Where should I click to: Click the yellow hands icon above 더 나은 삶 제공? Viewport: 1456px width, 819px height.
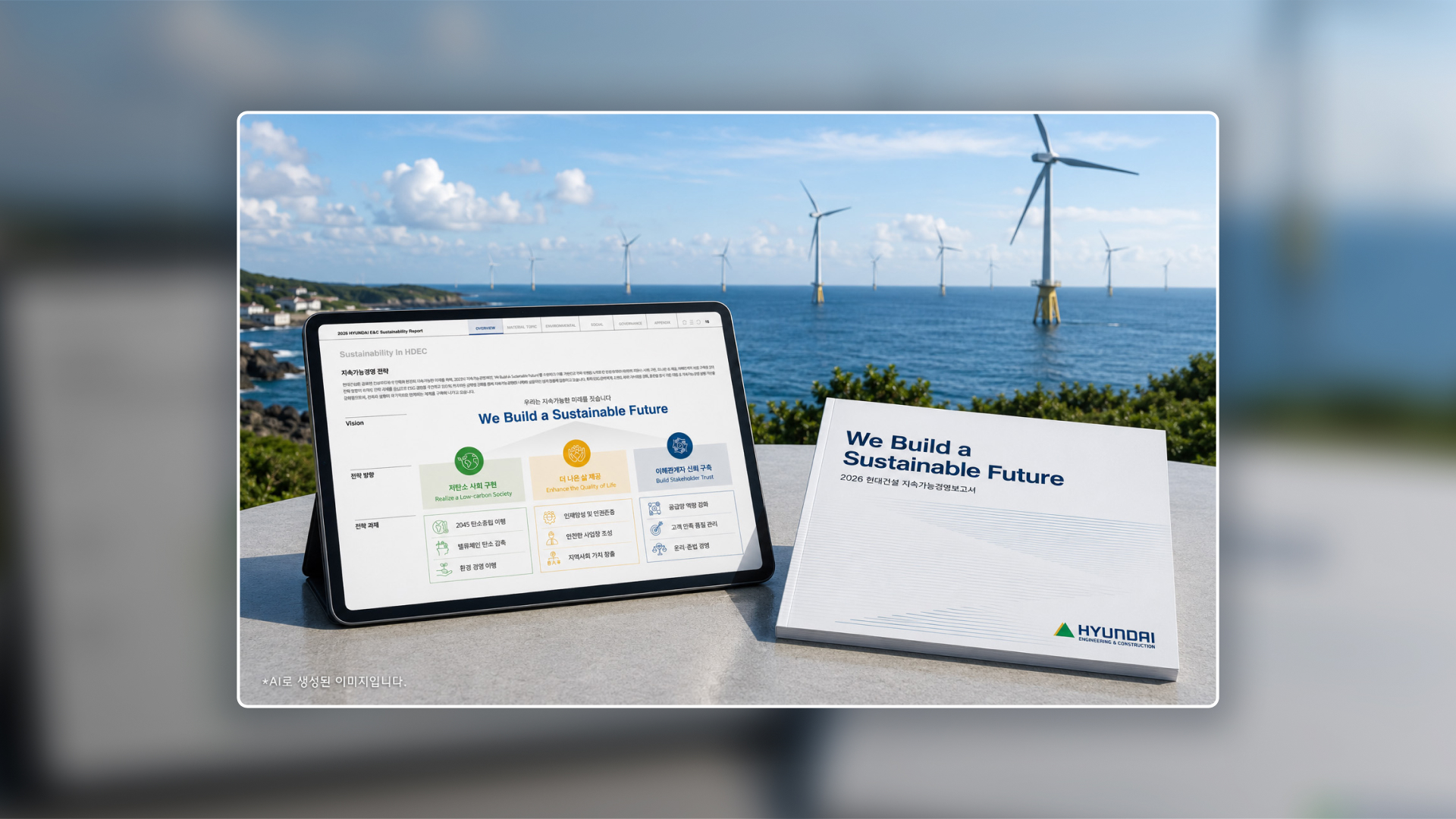(576, 453)
